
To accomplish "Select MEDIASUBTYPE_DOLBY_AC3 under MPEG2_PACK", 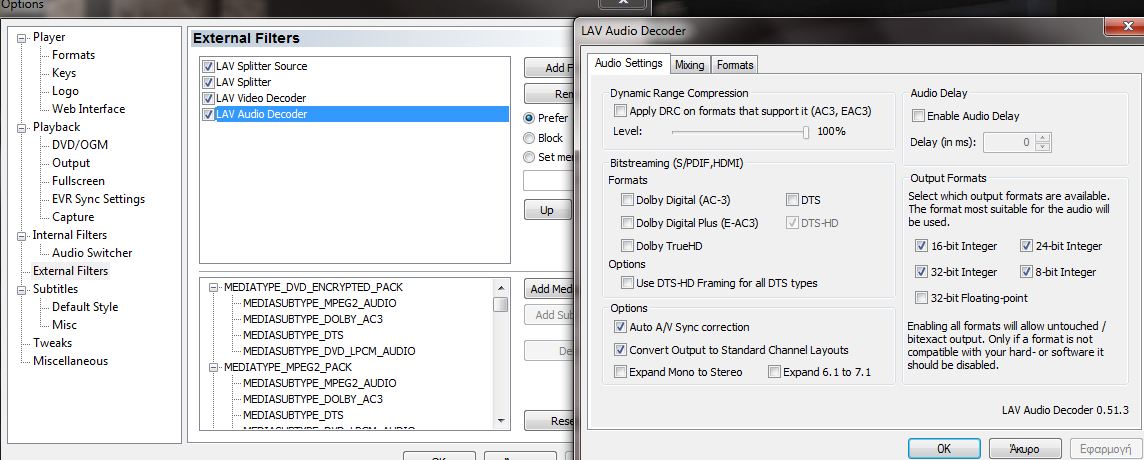I will tap(313, 399).
